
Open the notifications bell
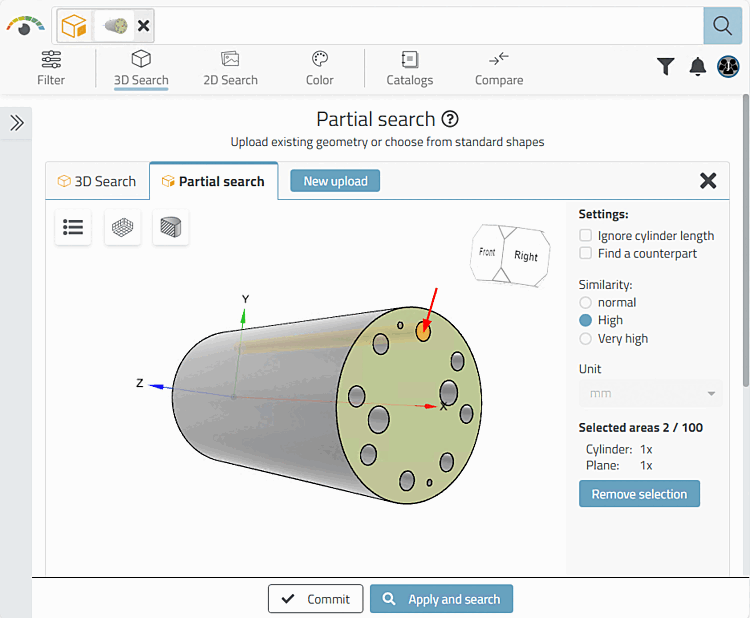tap(698, 67)
